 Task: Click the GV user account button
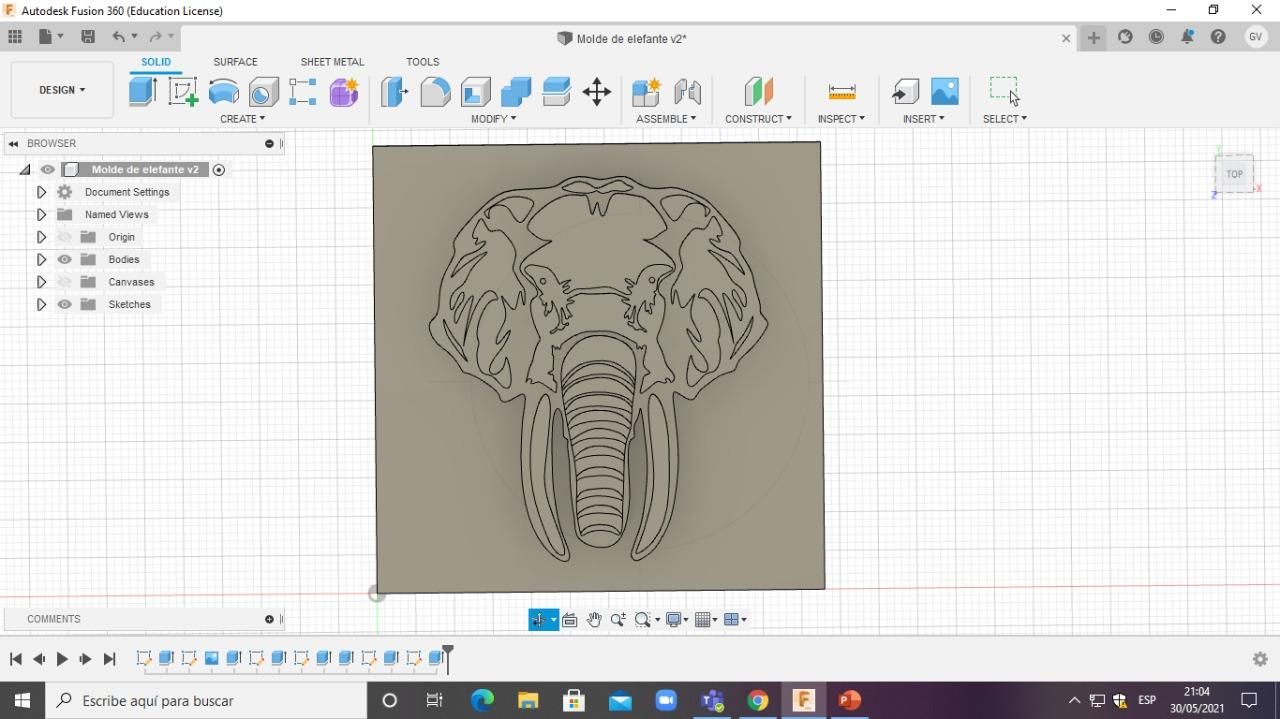coord(1256,37)
